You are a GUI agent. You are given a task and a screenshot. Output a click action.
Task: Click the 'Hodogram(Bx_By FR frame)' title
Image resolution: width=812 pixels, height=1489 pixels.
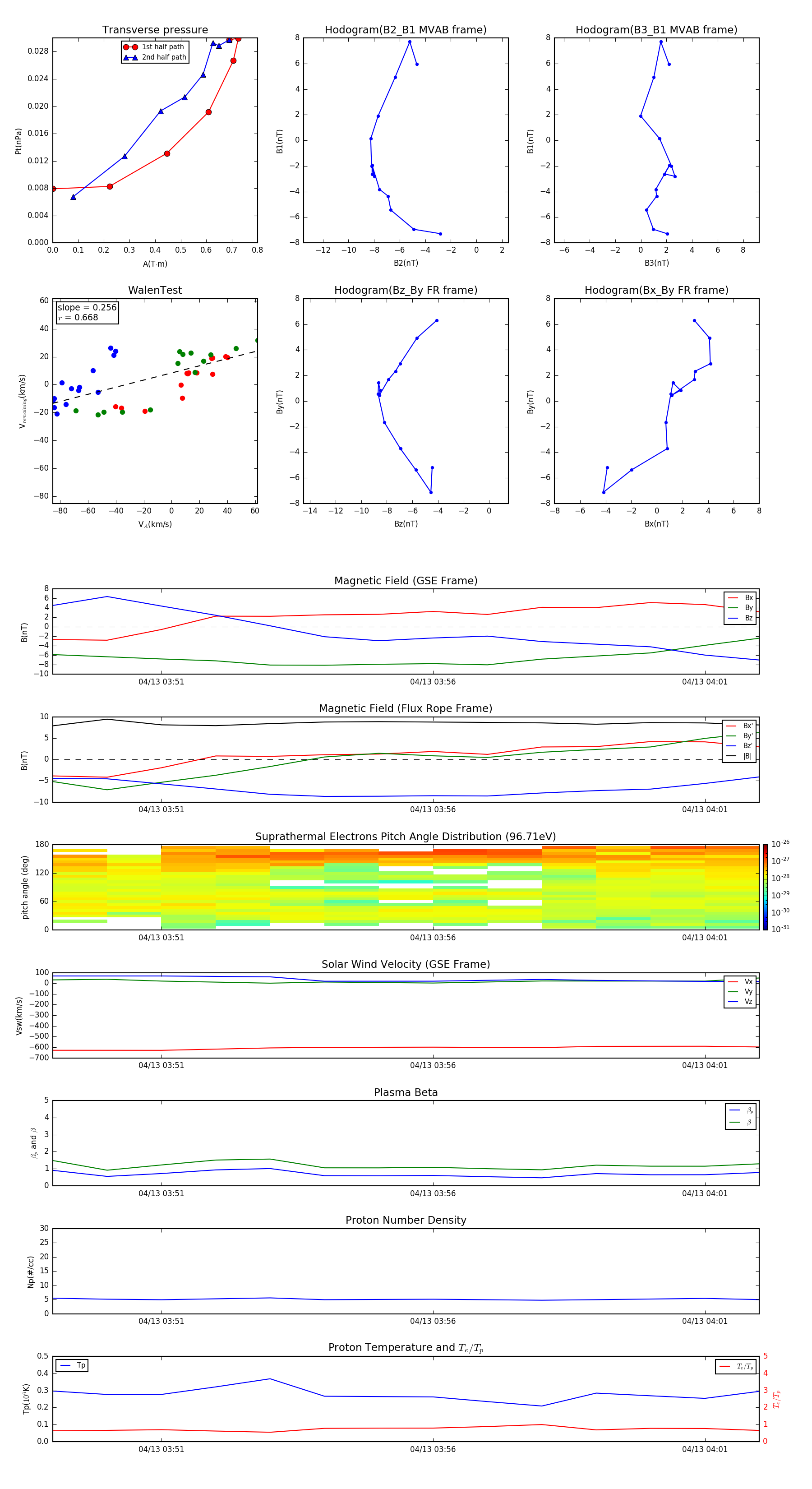[656, 290]
